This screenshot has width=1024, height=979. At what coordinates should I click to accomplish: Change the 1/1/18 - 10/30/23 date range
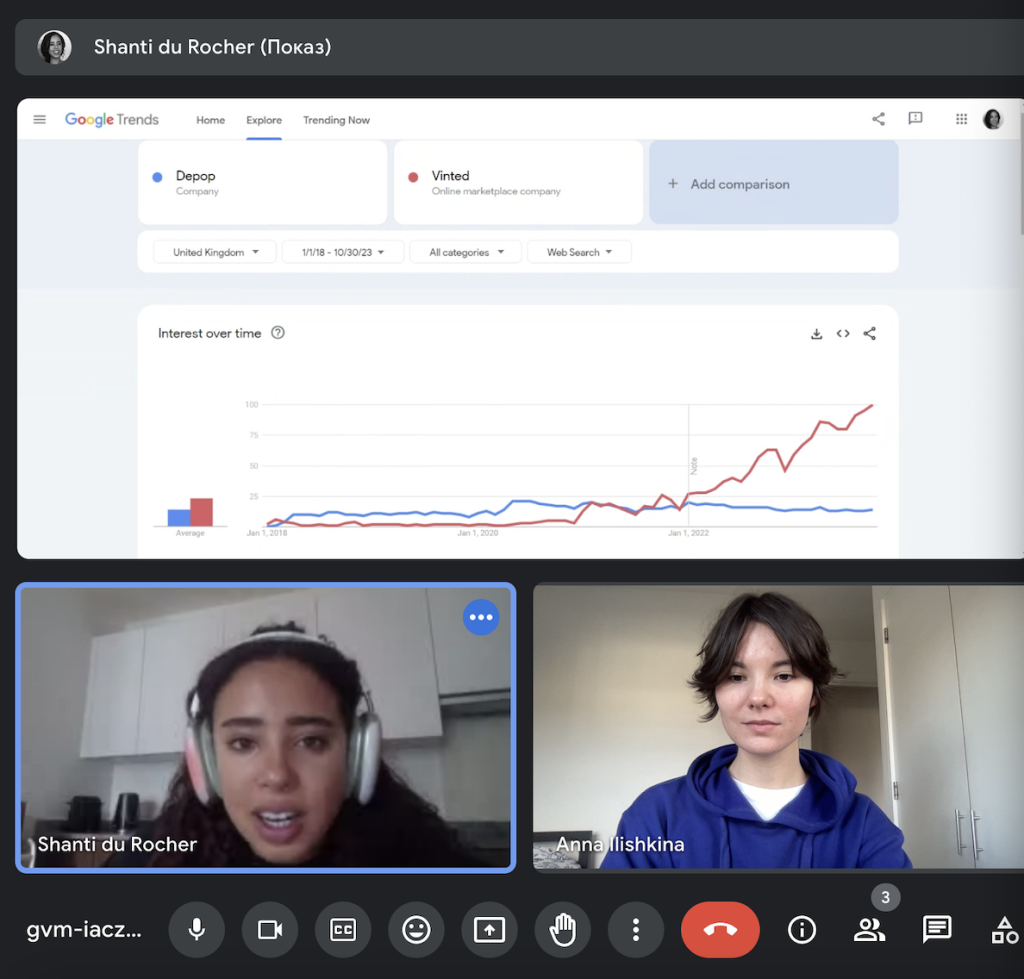pos(343,252)
